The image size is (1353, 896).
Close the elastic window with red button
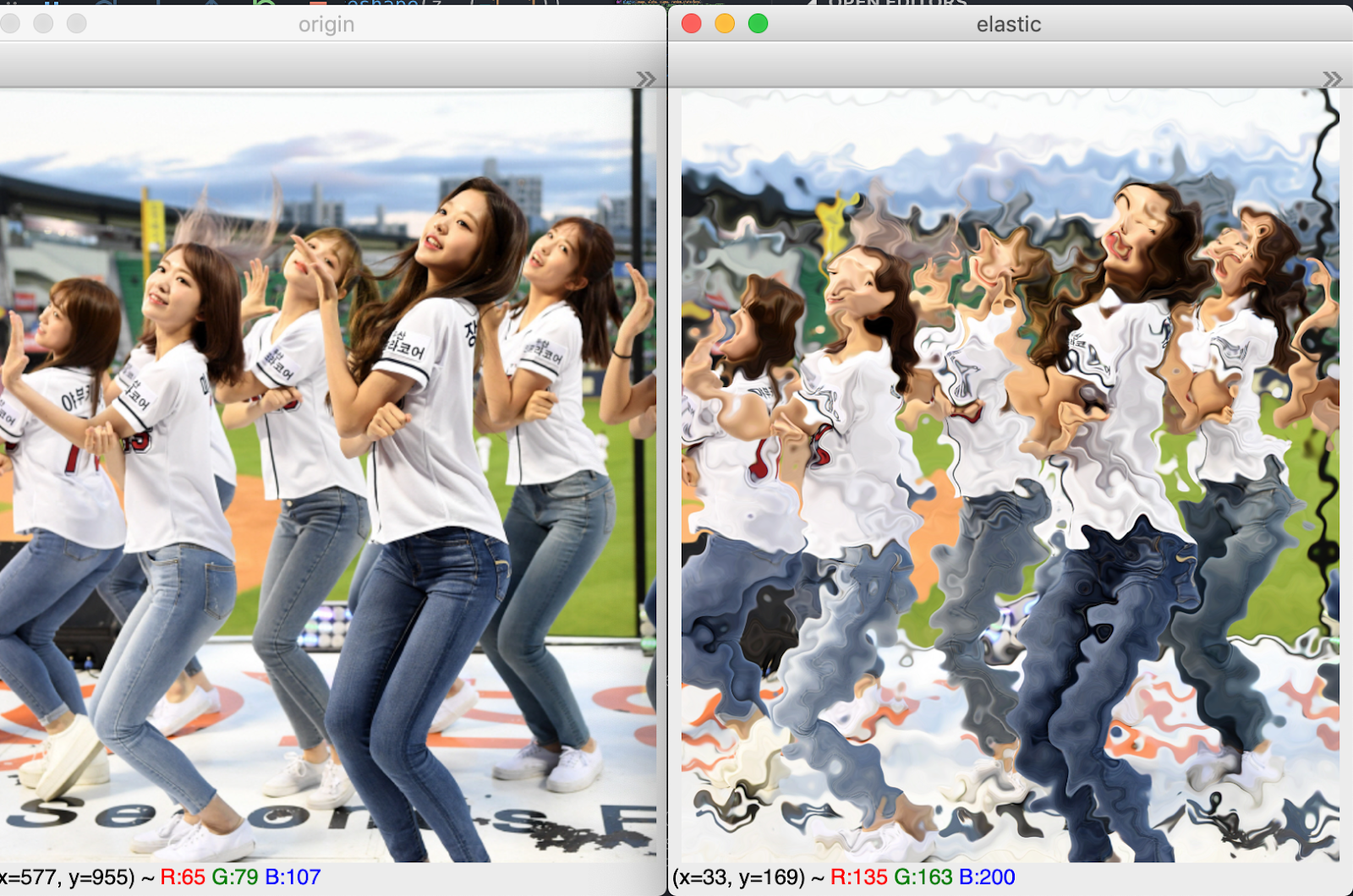coord(692,24)
